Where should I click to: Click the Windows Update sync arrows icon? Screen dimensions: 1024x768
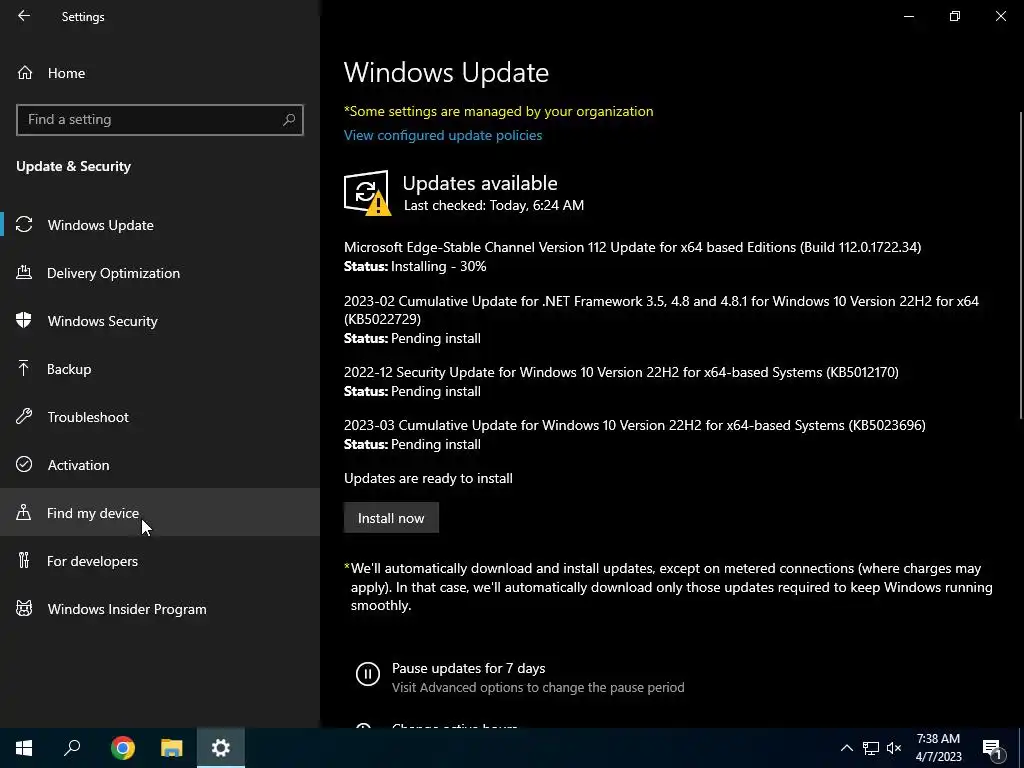coord(24,225)
